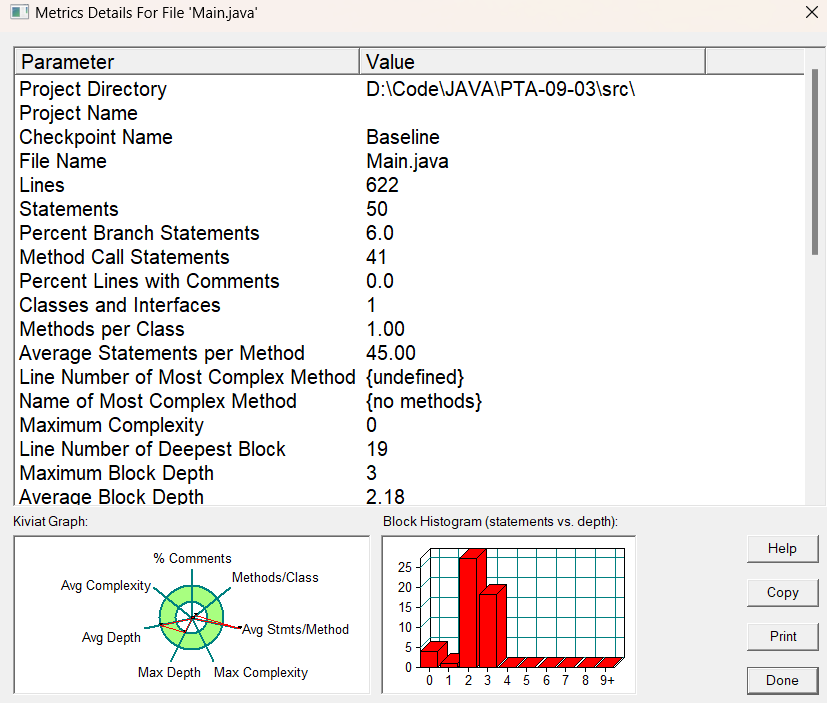Select the Statements parameter row
Viewport: 827px width, 703px height.
(x=409, y=209)
